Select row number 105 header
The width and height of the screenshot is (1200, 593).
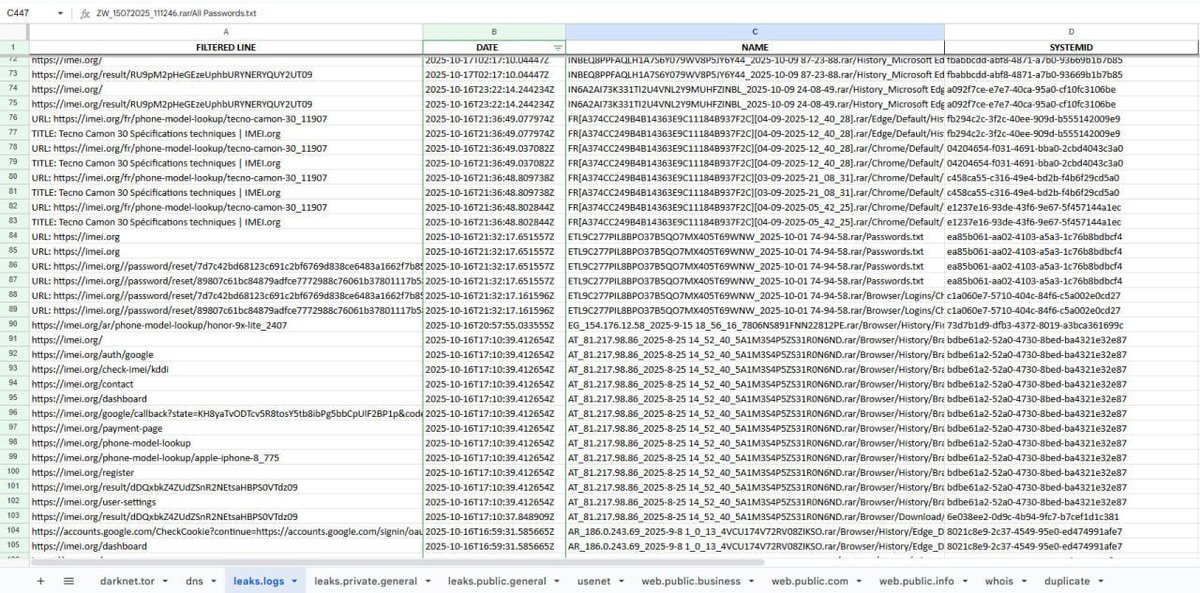click(x=14, y=546)
